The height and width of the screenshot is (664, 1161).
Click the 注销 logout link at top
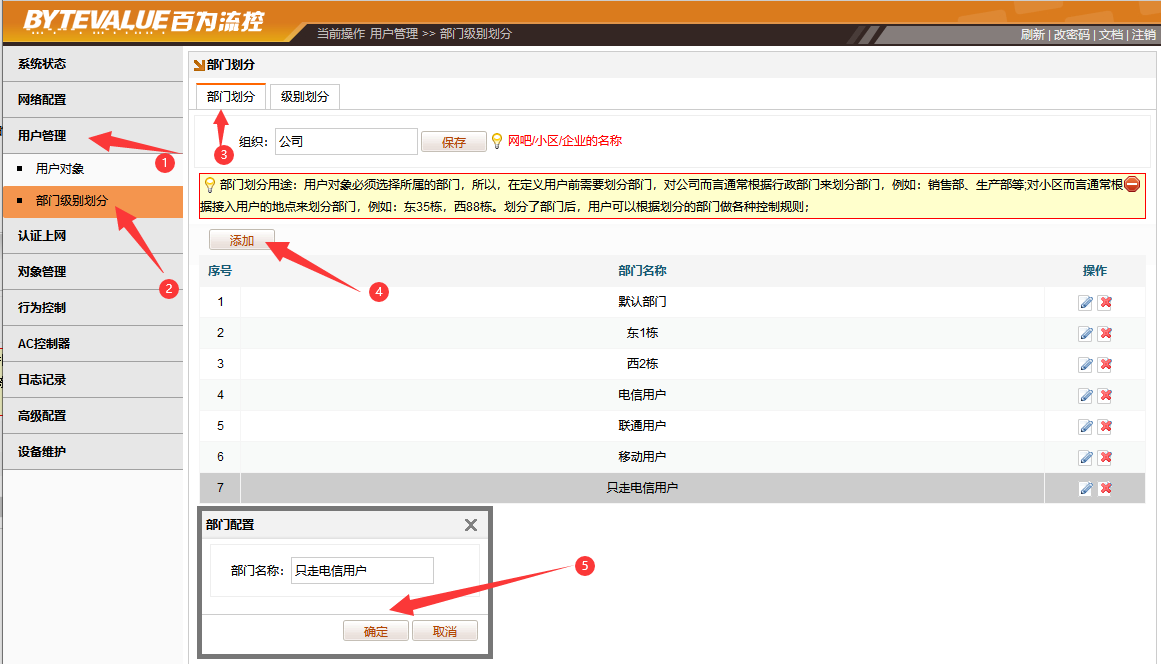(1144, 34)
